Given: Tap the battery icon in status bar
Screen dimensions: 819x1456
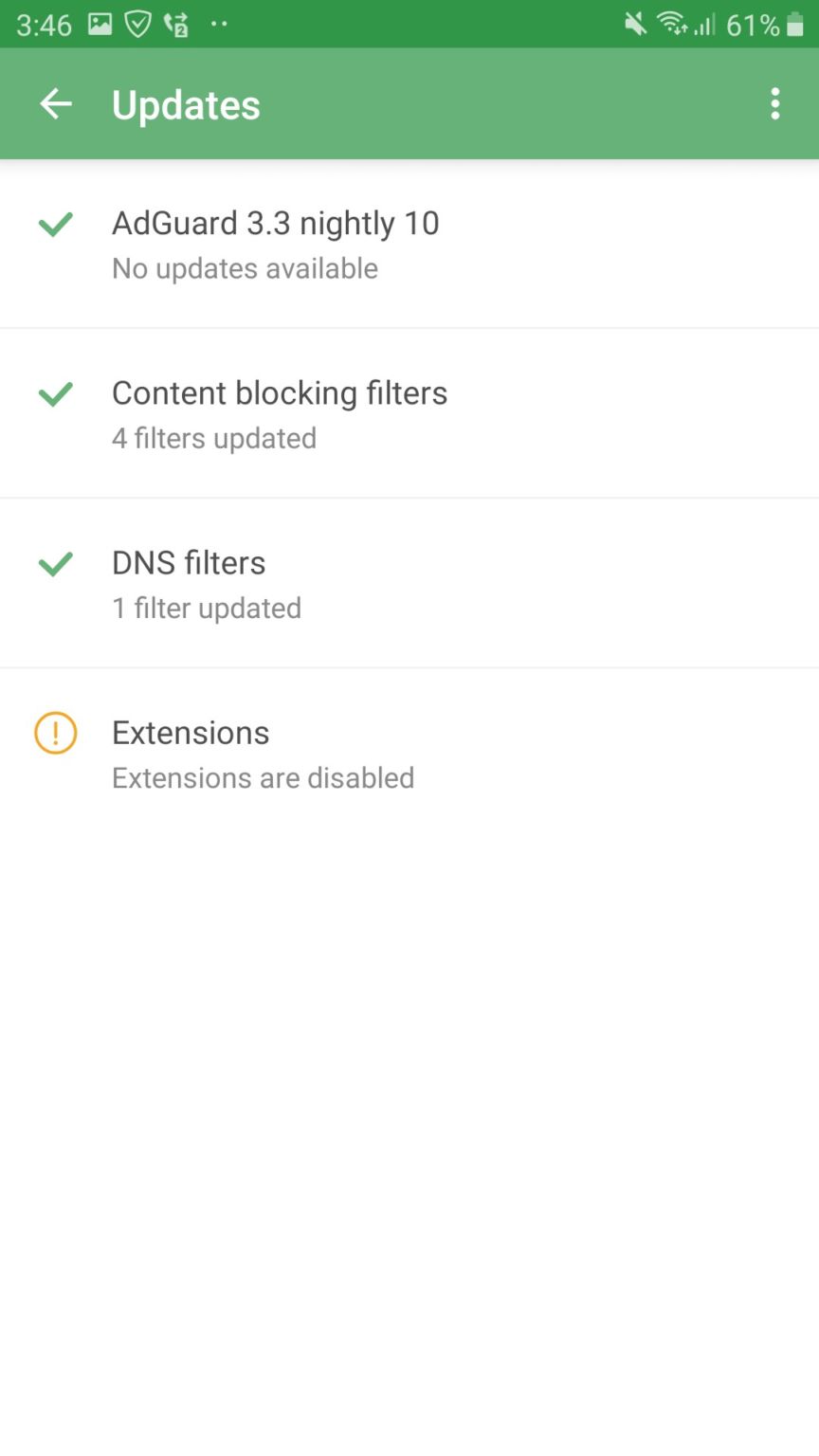Looking at the screenshot, I should click(795, 25).
